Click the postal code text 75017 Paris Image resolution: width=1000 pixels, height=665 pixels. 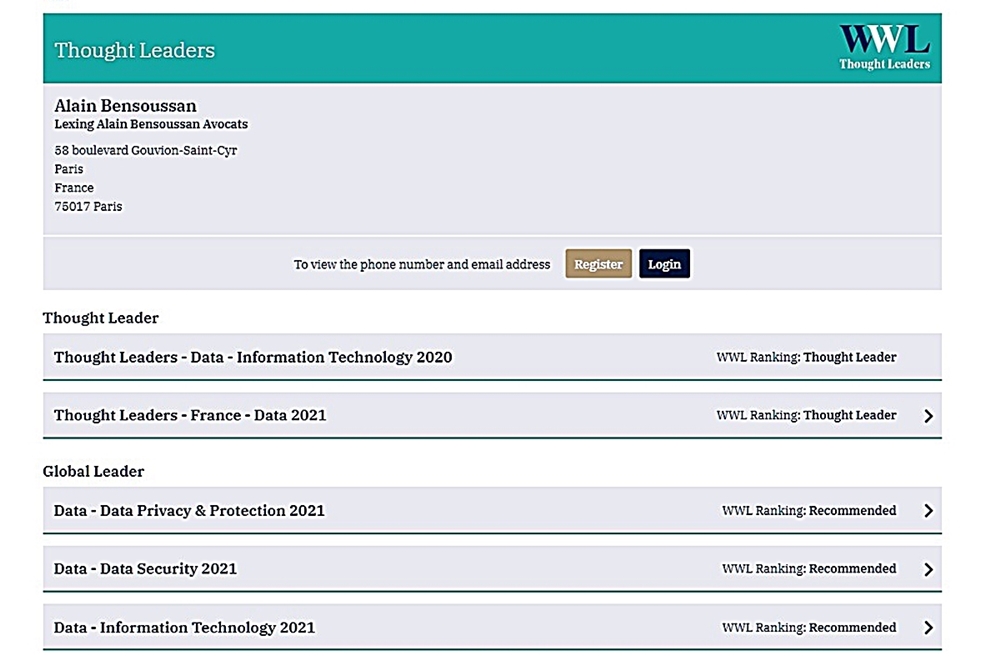pyautogui.click(x=88, y=207)
